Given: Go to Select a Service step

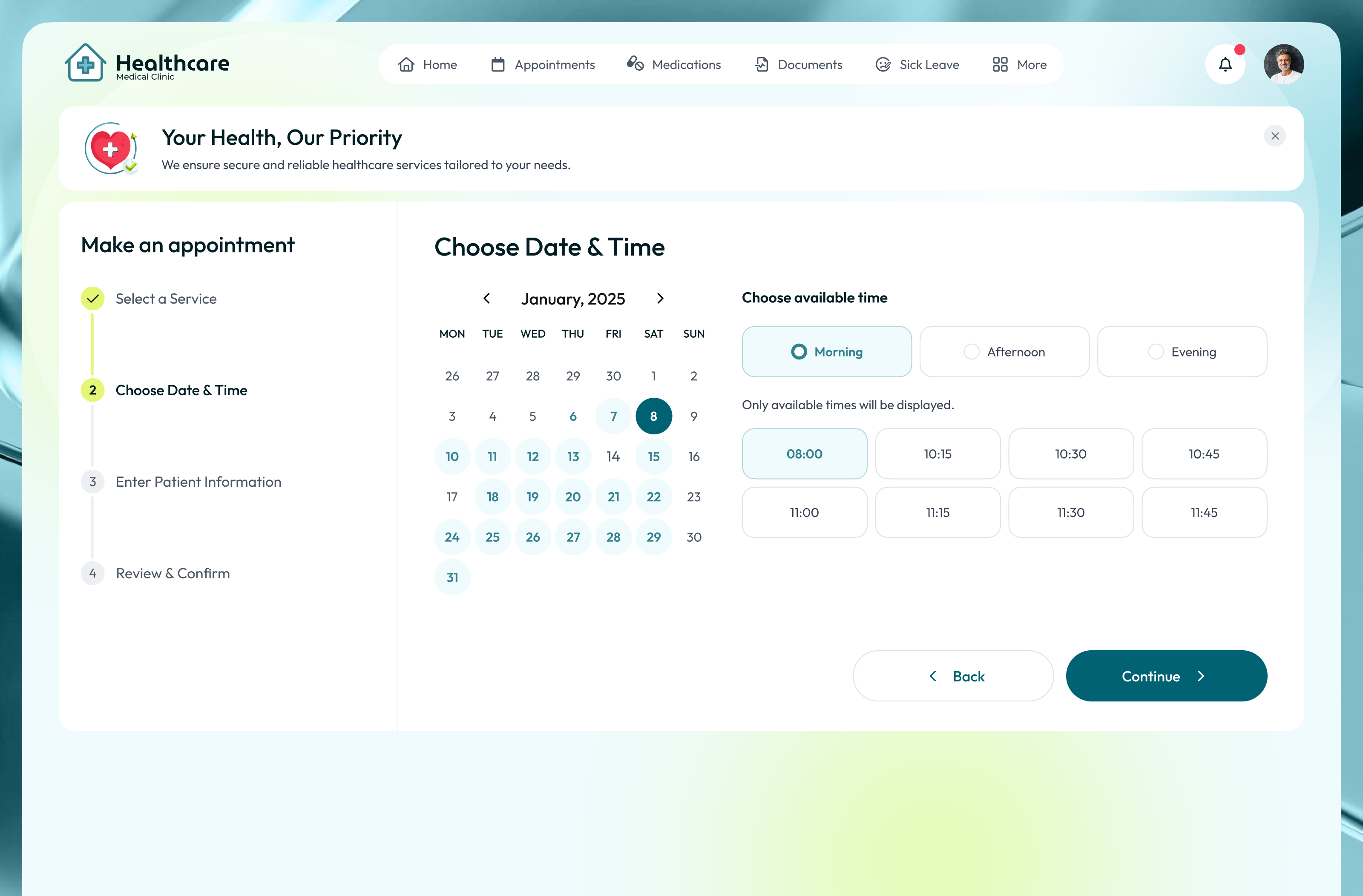Looking at the screenshot, I should pyautogui.click(x=166, y=298).
